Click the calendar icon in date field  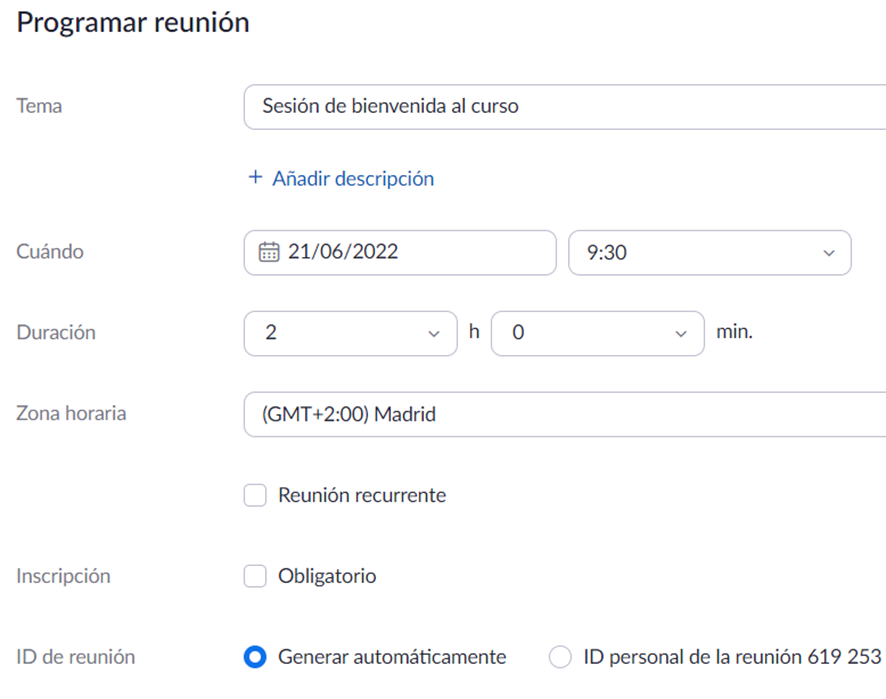[x=269, y=252]
